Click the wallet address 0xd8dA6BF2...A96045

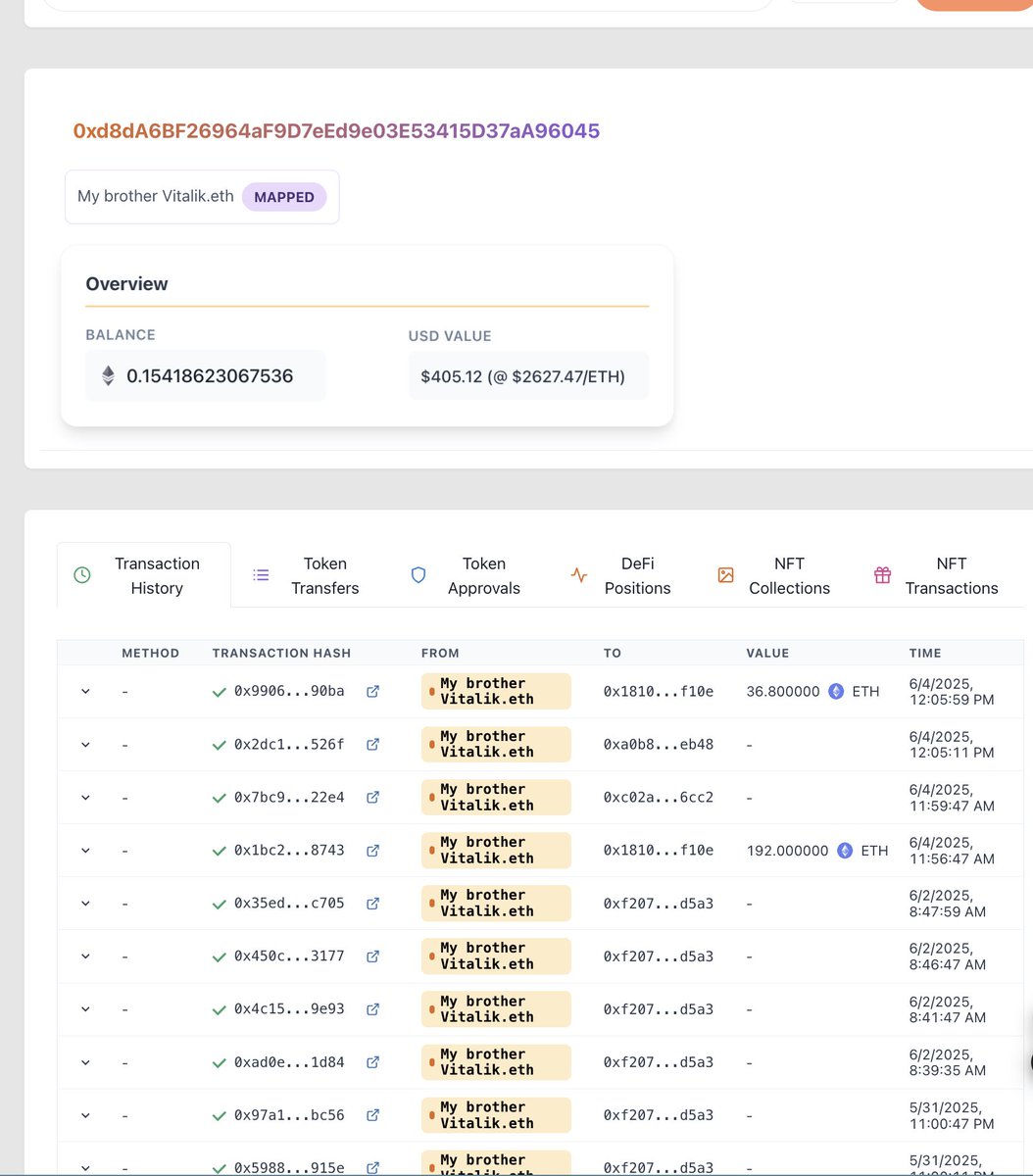pyautogui.click(x=336, y=131)
